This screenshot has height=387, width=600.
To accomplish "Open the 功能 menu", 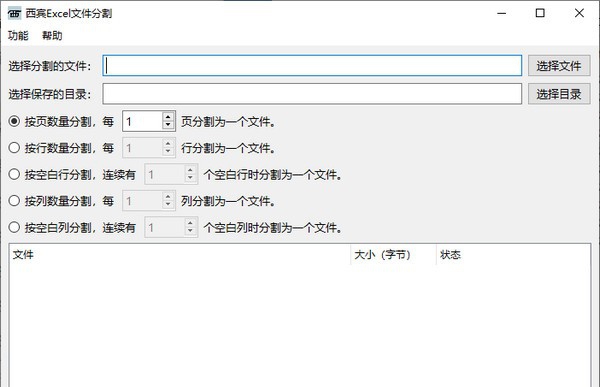I will 18,36.
